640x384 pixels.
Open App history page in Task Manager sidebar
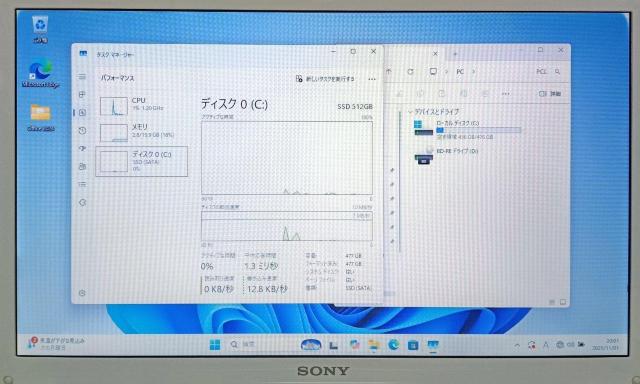click(x=82, y=131)
